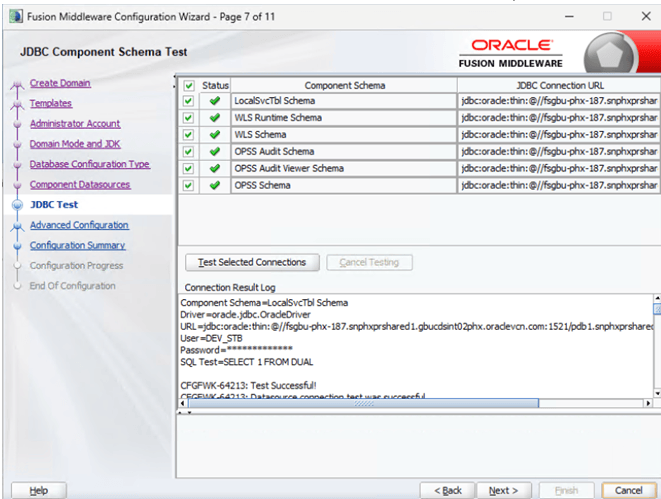Screen dimensions: 661x499
Task: Click the Status column header
Action: pos(215,86)
